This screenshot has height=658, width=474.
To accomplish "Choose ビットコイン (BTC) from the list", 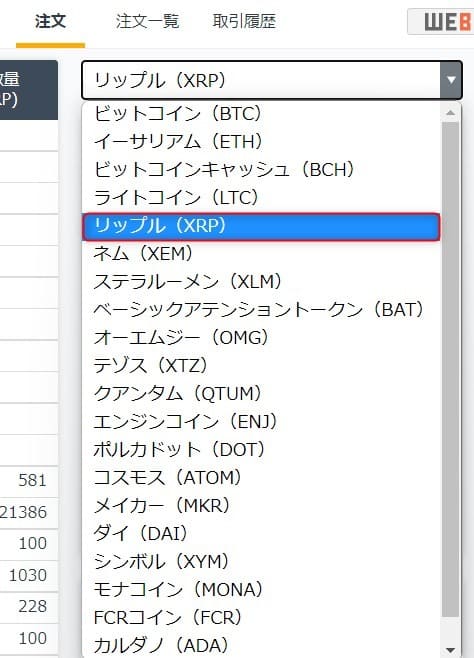I will click(x=261, y=114).
